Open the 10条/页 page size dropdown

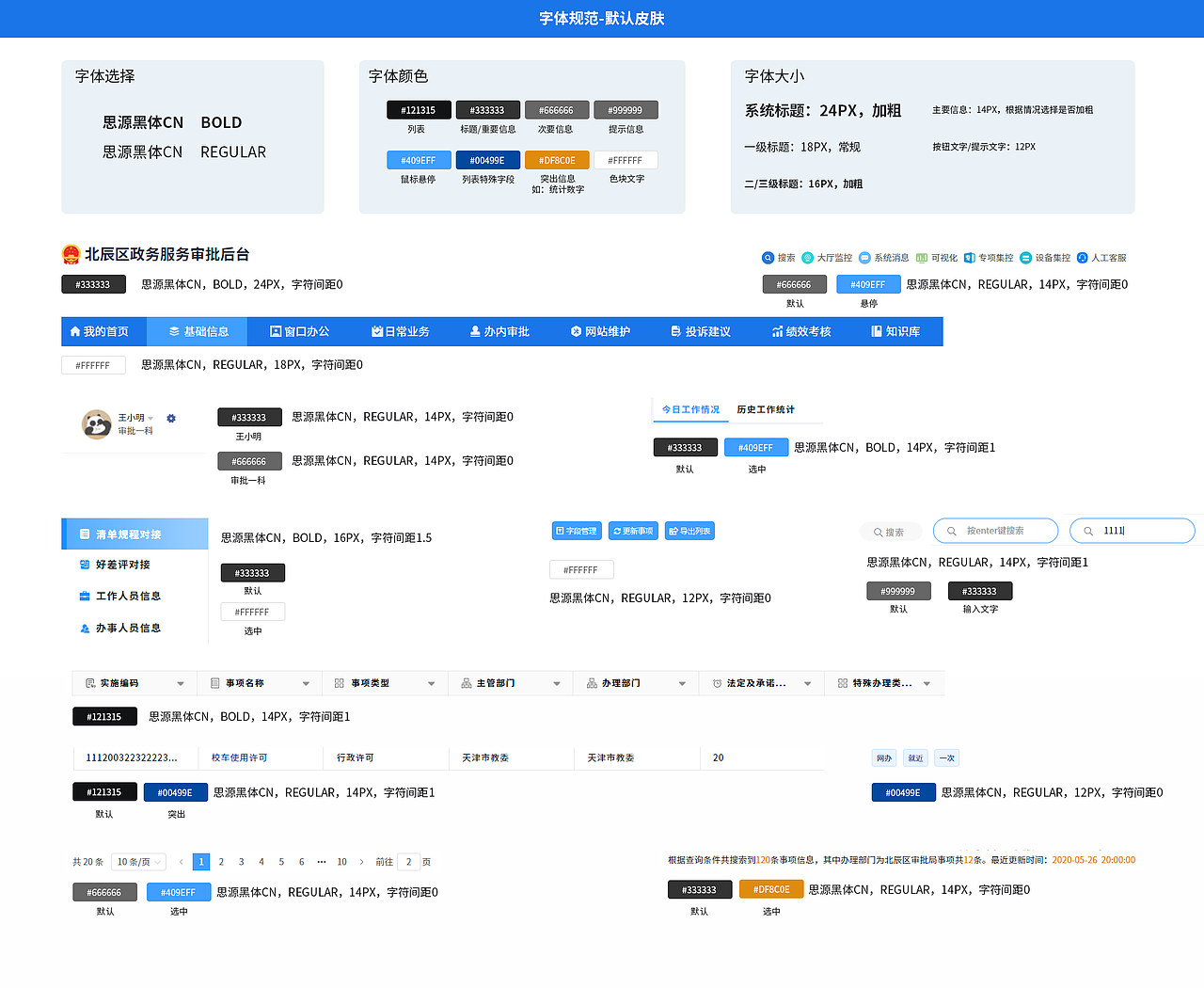pos(138,862)
